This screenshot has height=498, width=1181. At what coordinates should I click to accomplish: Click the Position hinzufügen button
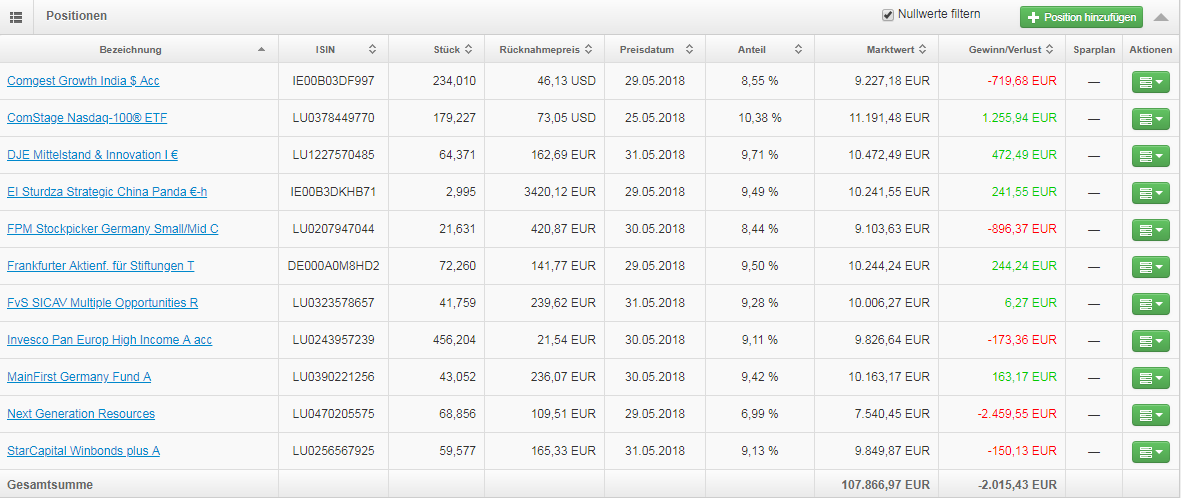coord(1081,17)
